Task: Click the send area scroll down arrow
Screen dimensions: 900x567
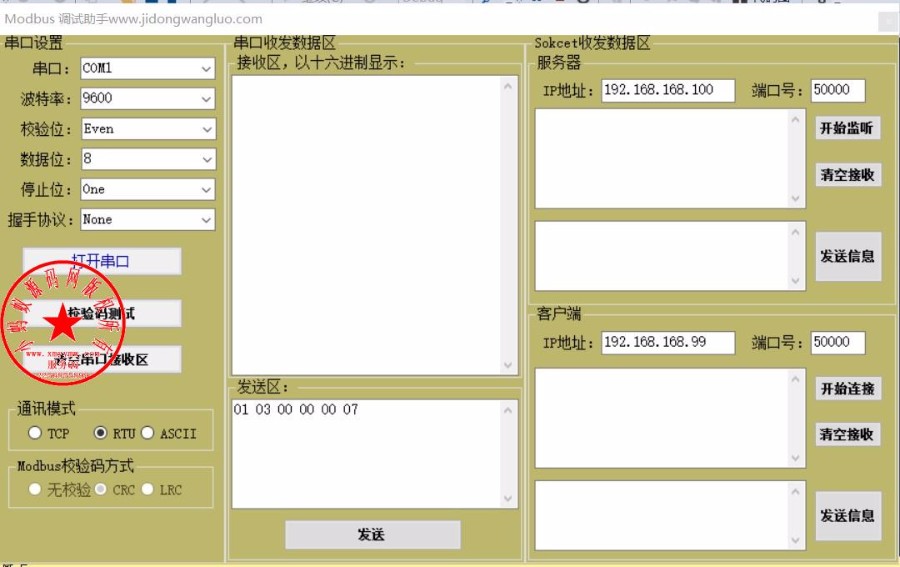Action: [507, 498]
